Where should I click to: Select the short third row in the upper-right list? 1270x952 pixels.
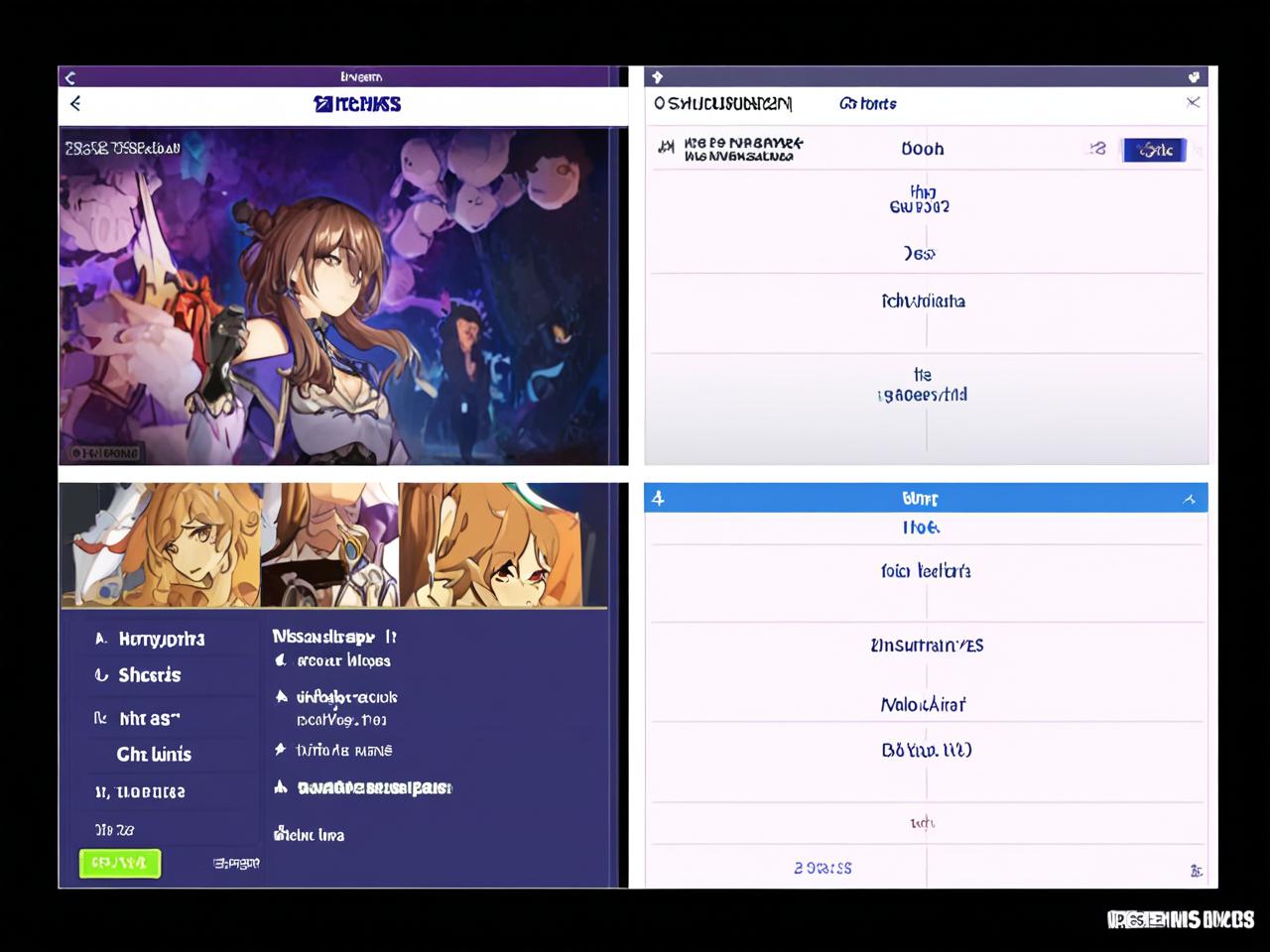click(x=921, y=253)
